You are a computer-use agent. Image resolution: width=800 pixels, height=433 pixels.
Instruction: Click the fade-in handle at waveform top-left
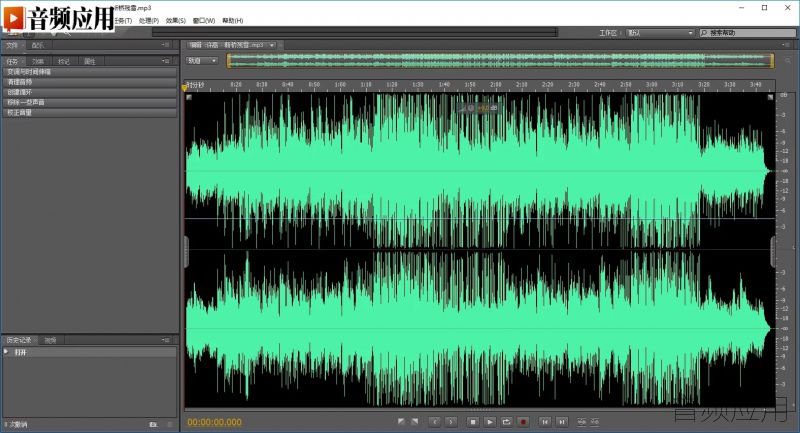(x=189, y=97)
